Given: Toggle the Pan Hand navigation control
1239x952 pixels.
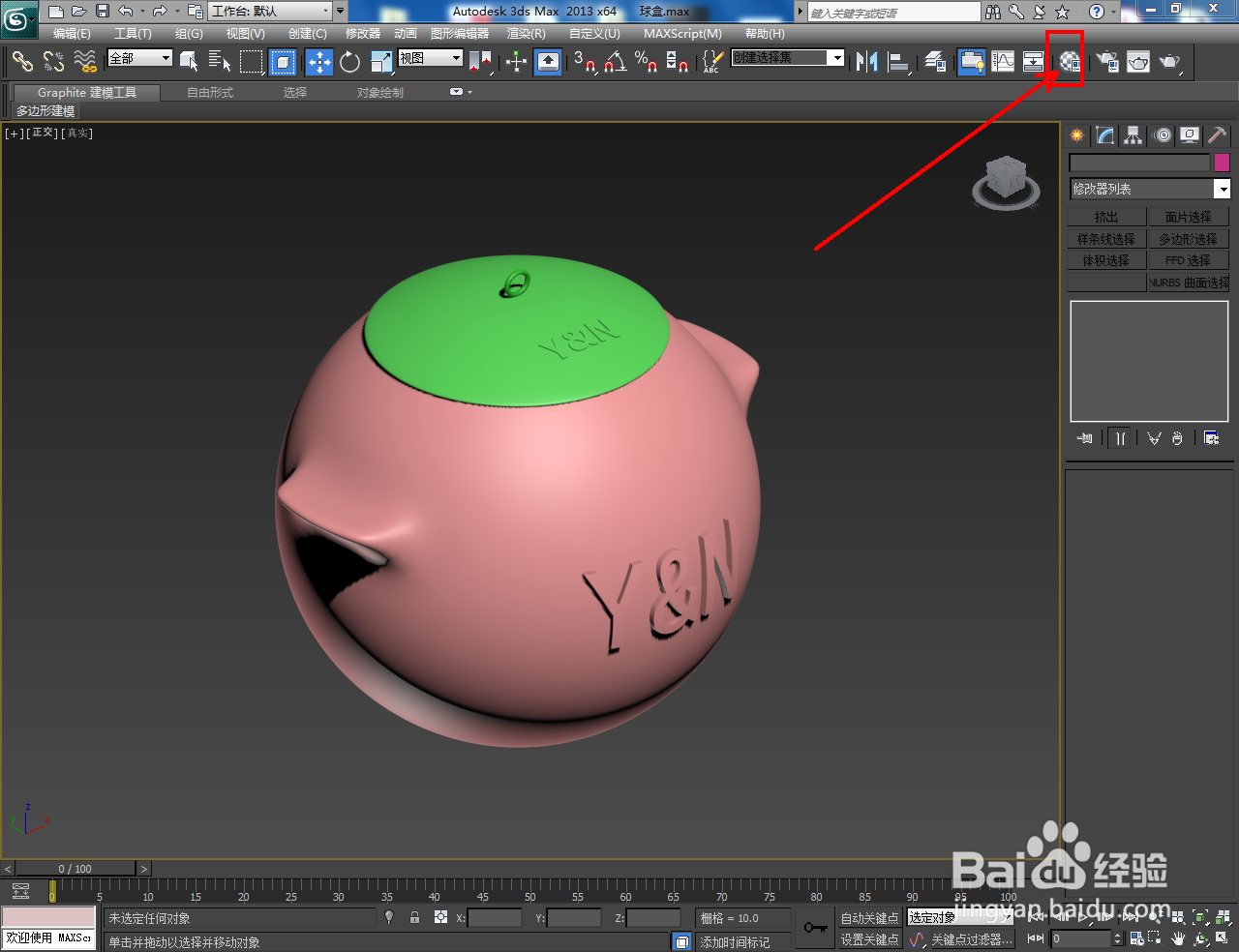Looking at the screenshot, I should click(1178, 938).
